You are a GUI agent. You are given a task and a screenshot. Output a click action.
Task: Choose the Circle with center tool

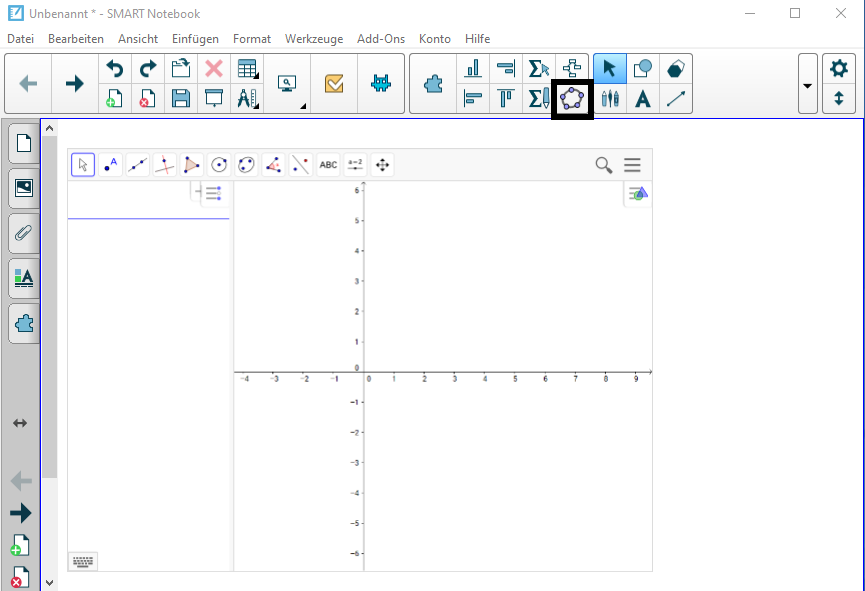pyautogui.click(x=219, y=164)
